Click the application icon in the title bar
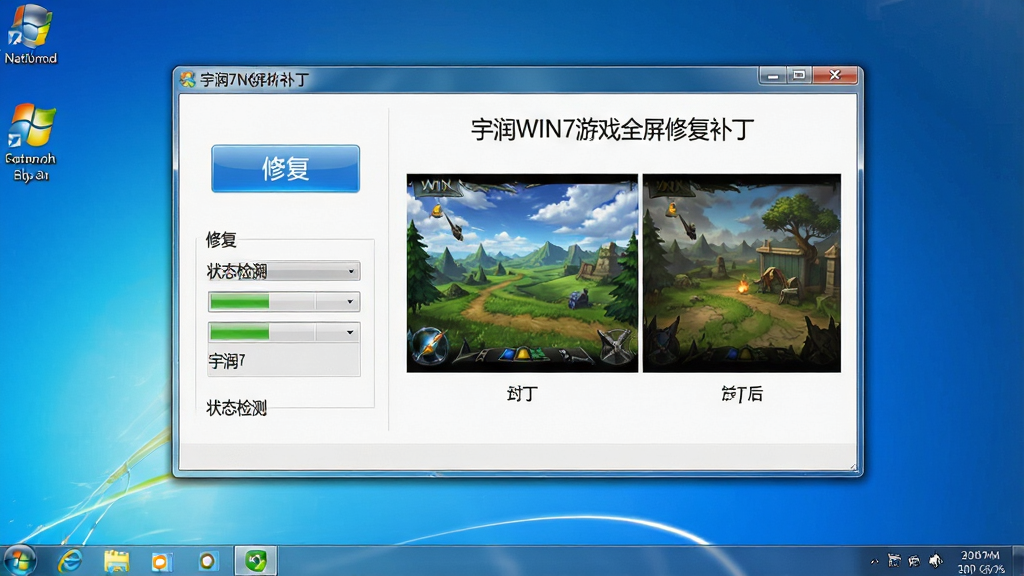The image size is (1024, 576). click(187, 80)
